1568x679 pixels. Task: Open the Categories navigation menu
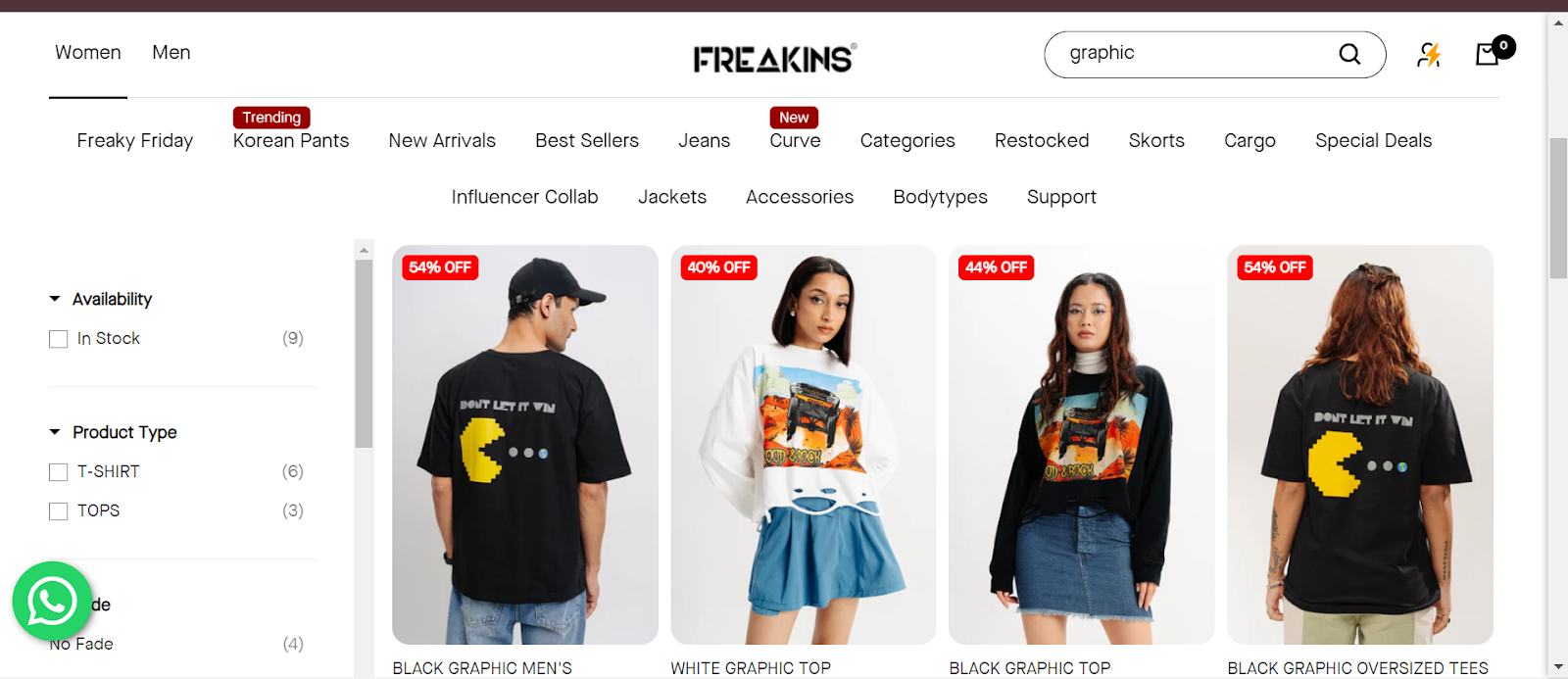907,140
